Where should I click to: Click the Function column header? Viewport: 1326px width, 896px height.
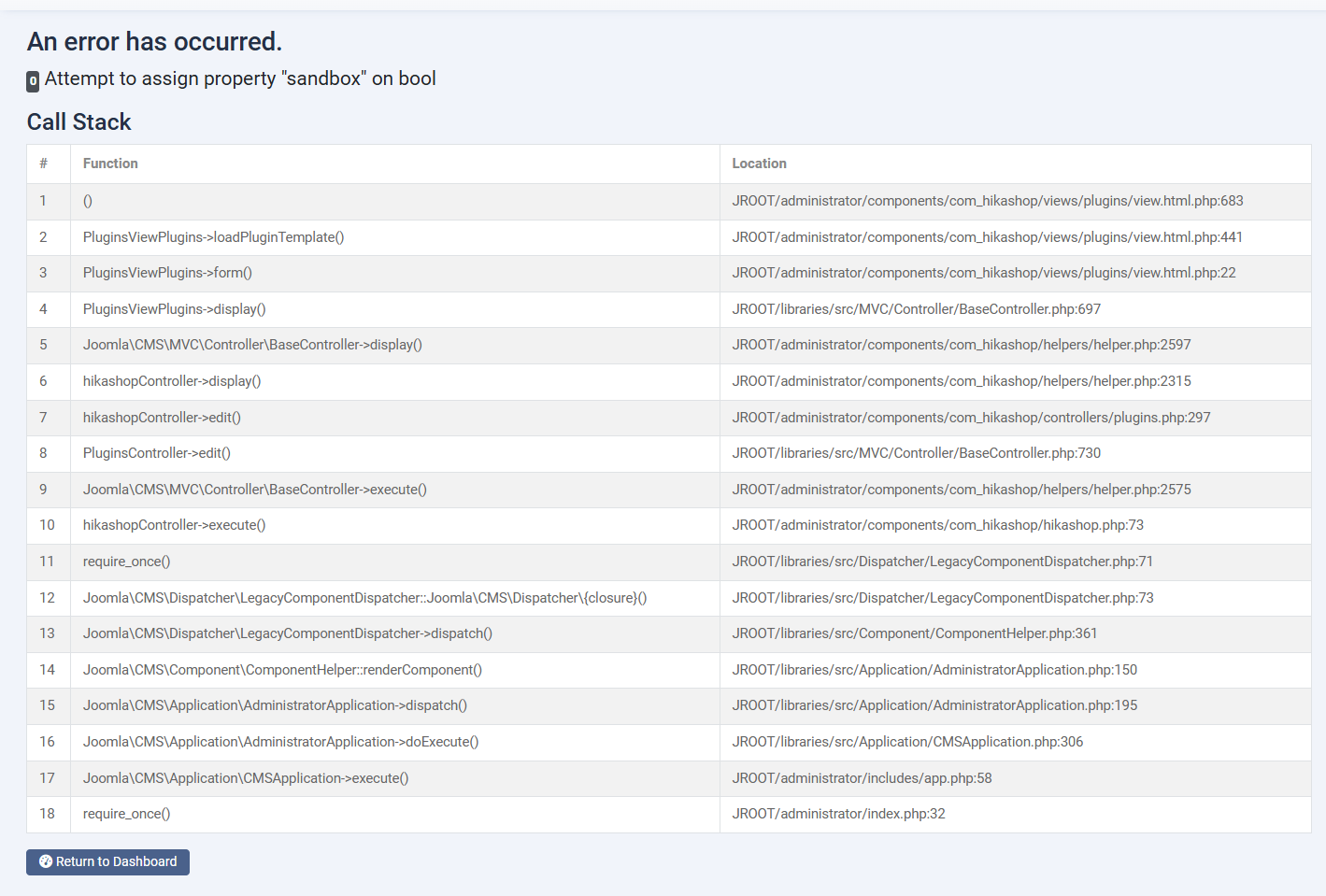point(110,164)
